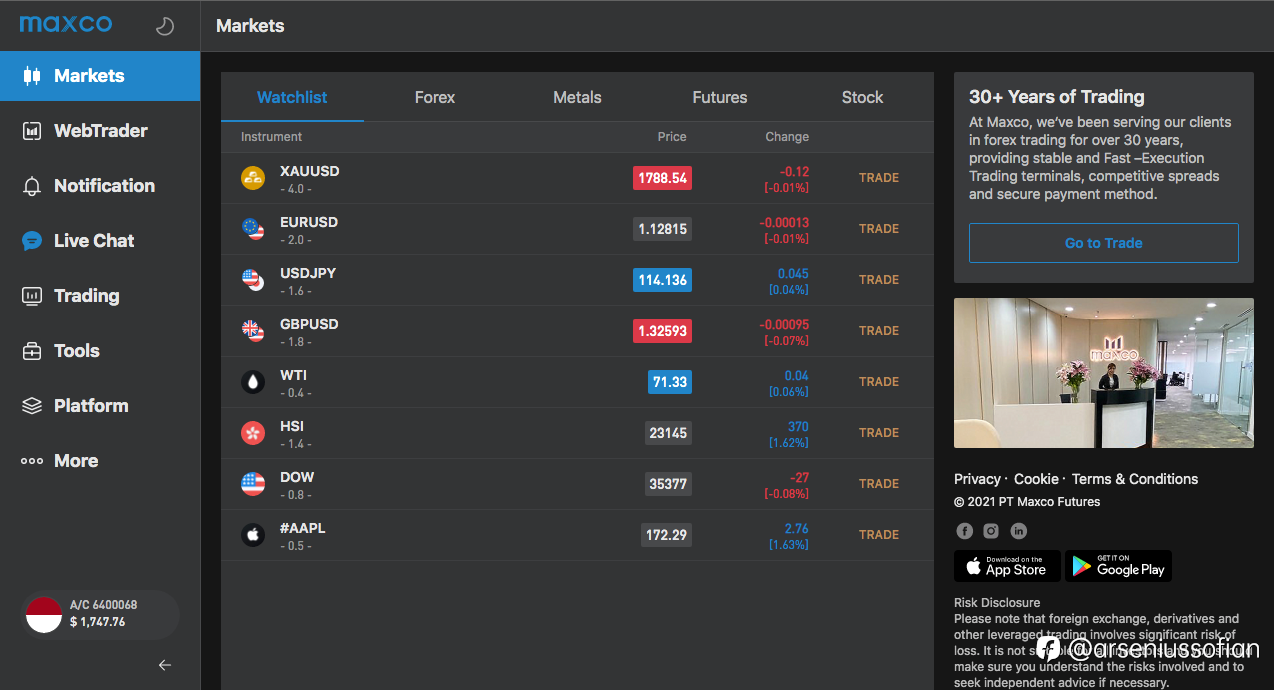Download on the App Store badge
This screenshot has width=1274, height=690.
(1006, 566)
